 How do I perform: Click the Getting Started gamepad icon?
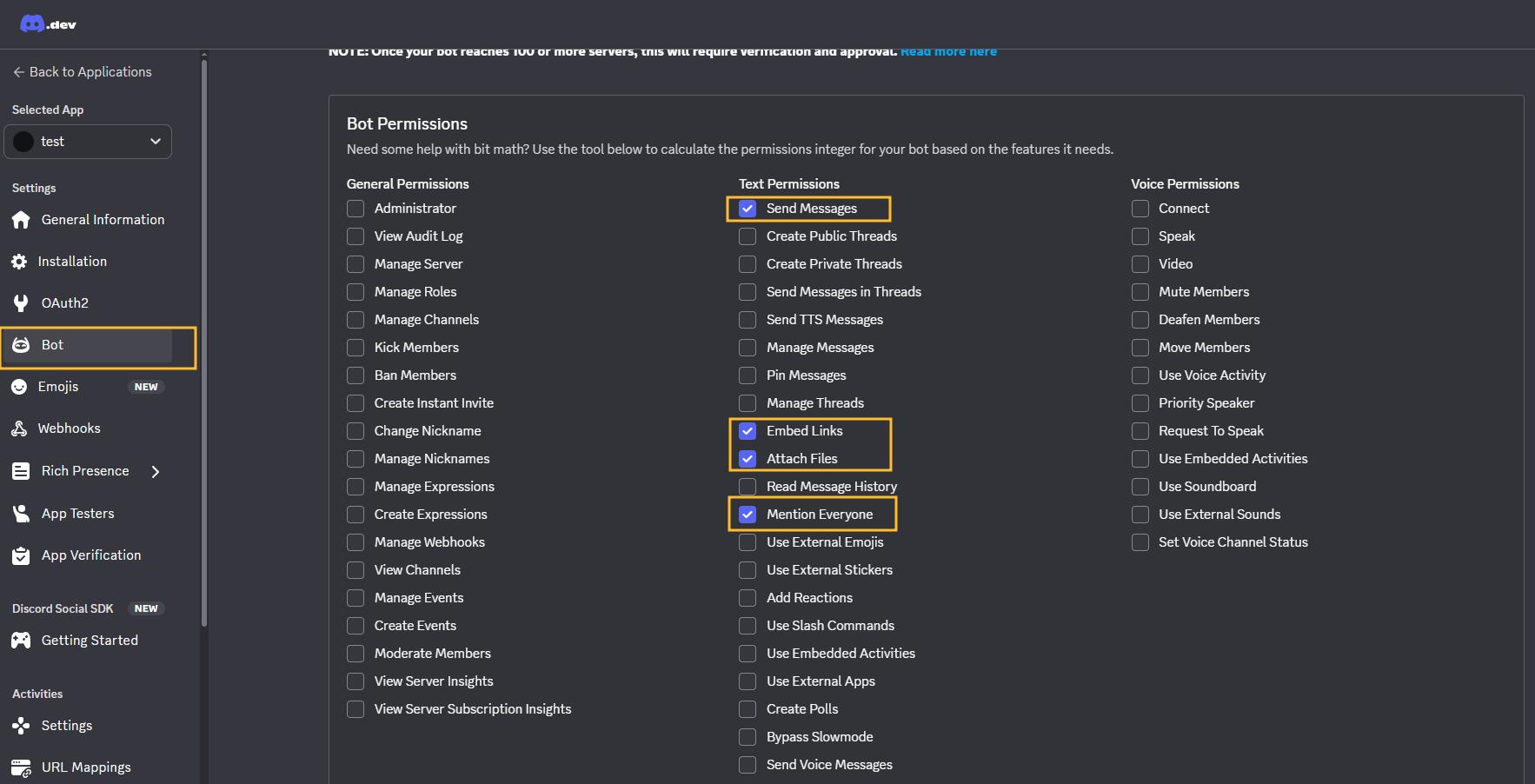pos(21,641)
